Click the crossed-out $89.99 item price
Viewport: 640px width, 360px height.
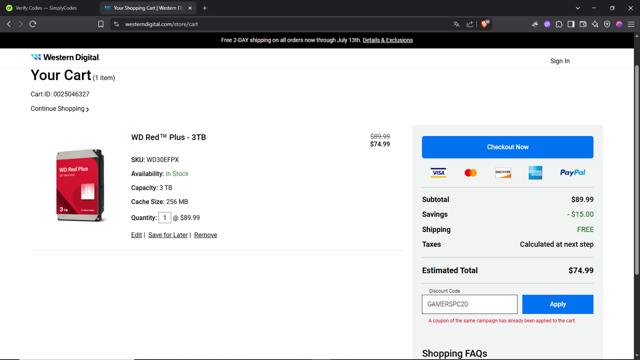380,136
